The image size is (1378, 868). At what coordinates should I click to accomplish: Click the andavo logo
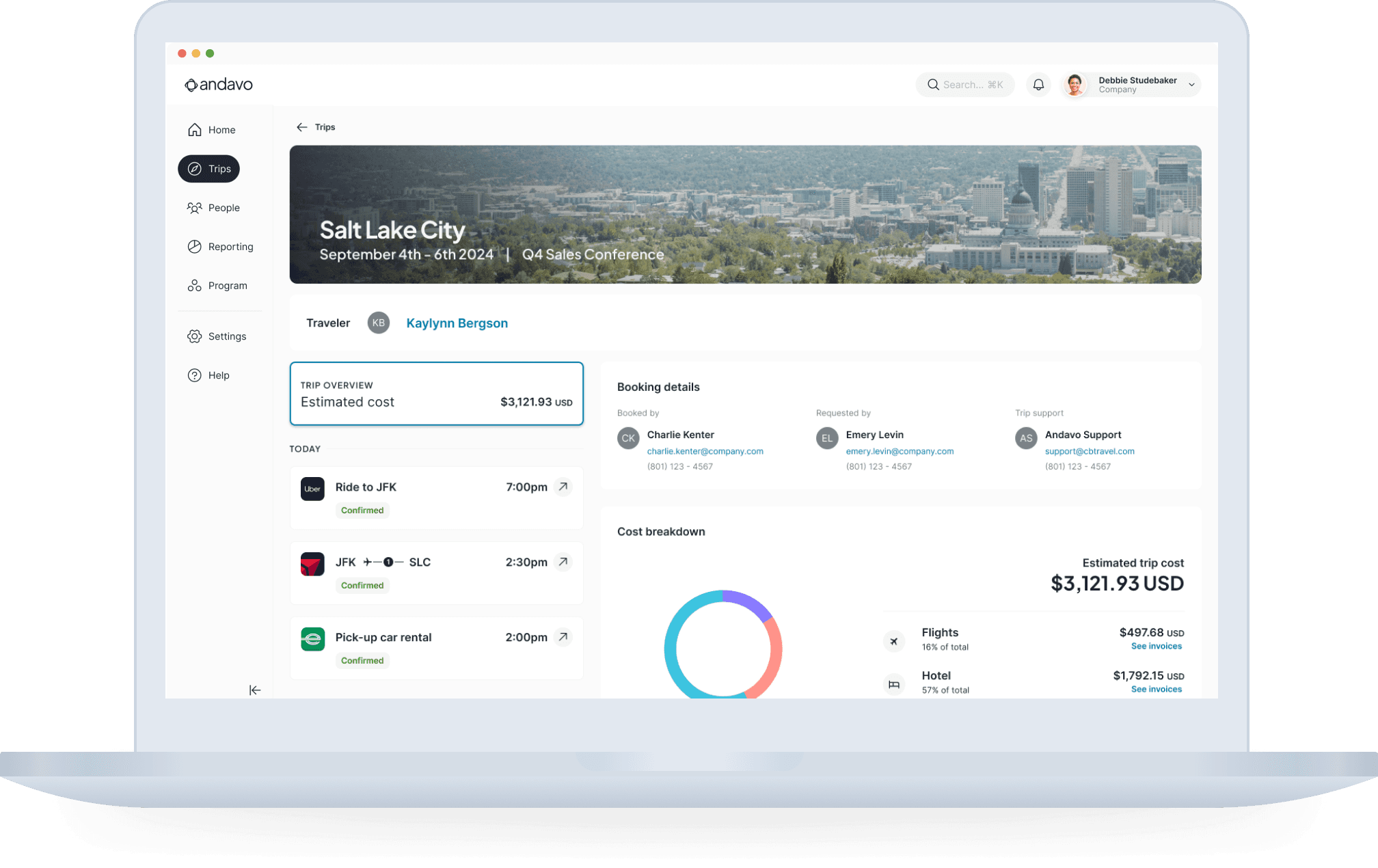pos(219,85)
